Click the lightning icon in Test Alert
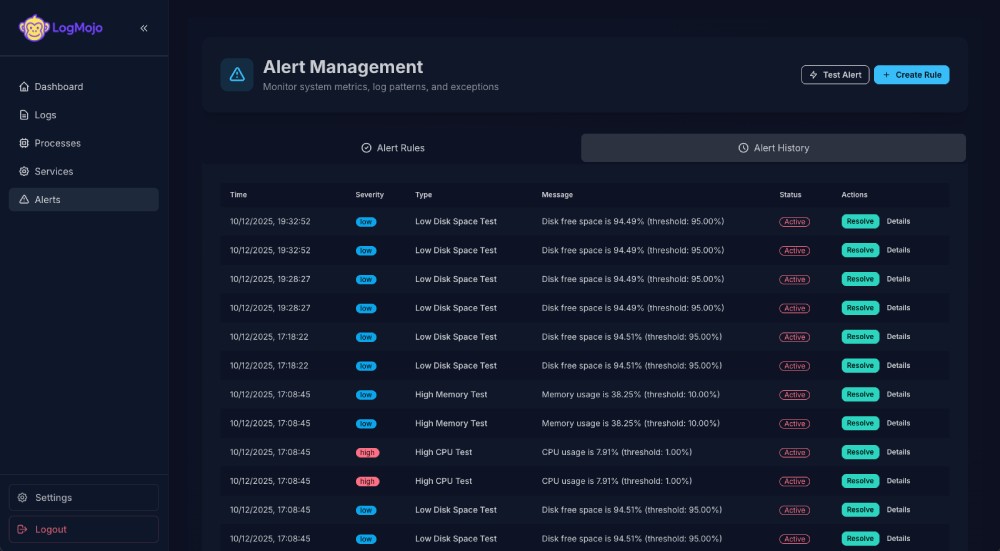1000x551 pixels. pos(813,75)
